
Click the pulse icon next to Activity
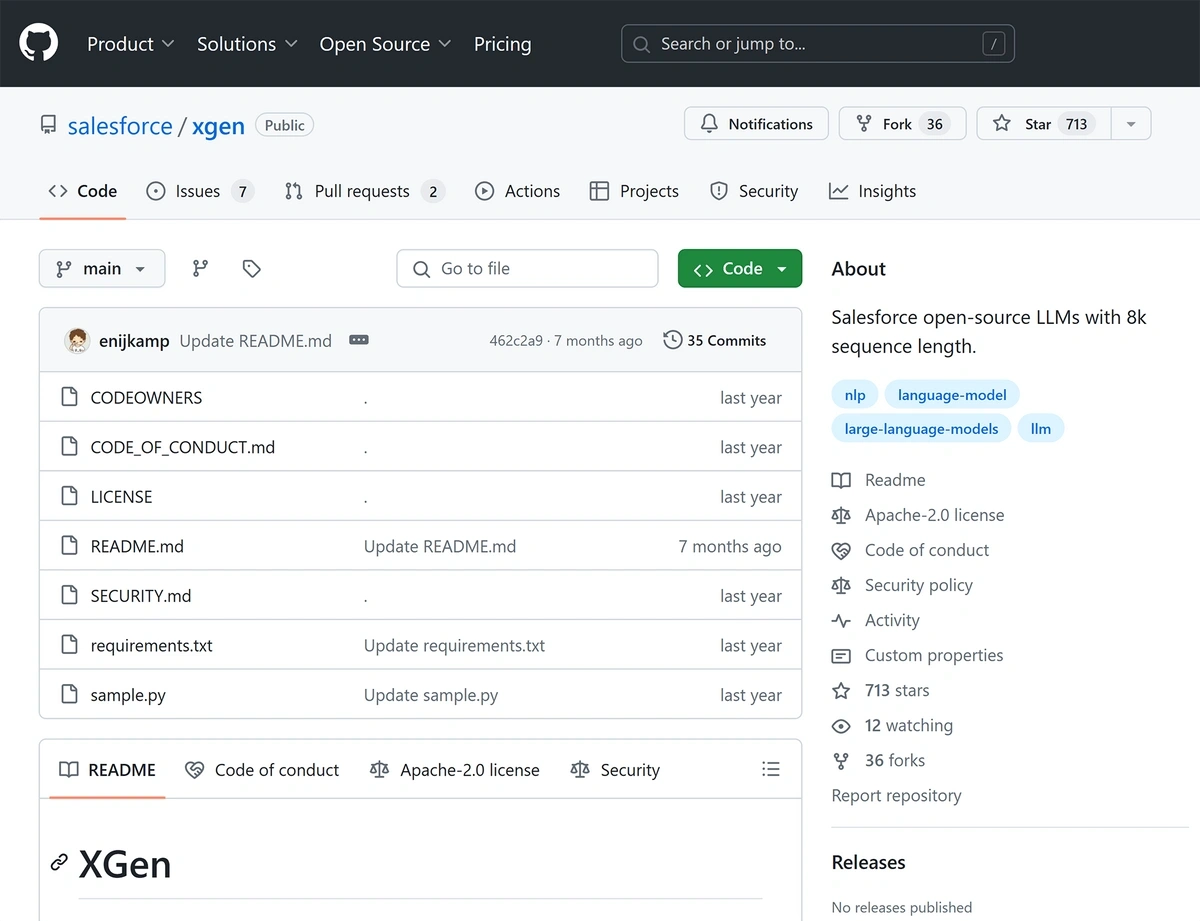(x=841, y=620)
